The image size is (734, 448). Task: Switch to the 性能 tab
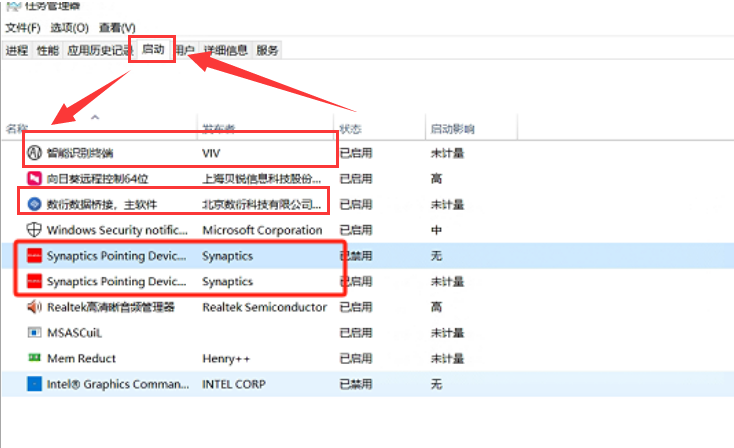pos(48,50)
